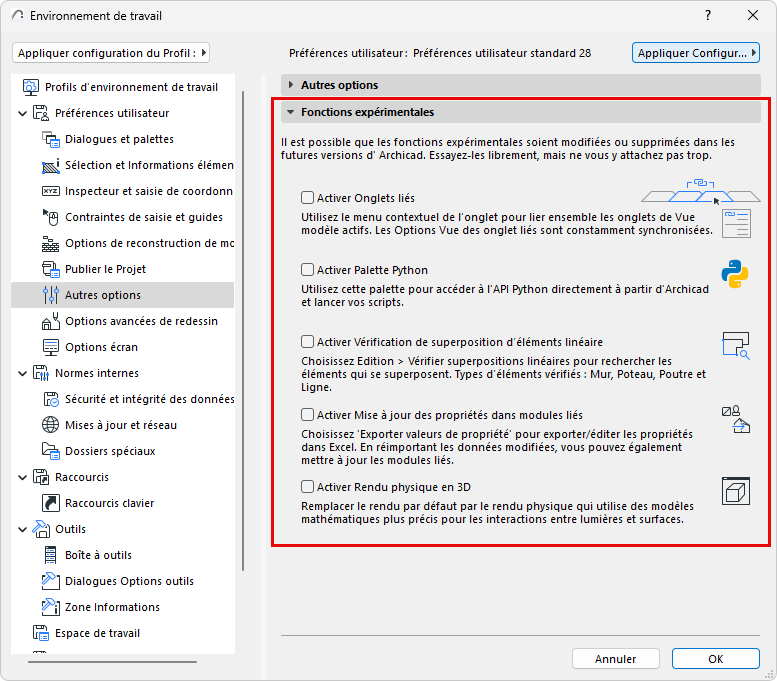The width and height of the screenshot is (777, 681).
Task: Click the Sécurité et intégrité des données icon
Action: (x=51, y=399)
